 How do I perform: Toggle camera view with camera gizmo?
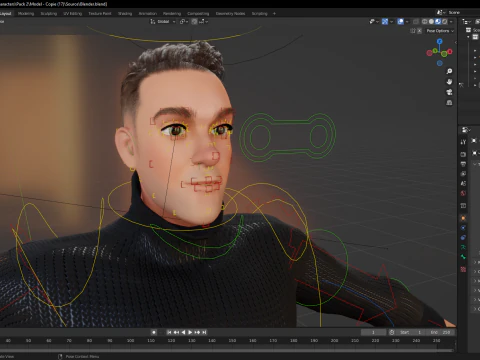coord(449,92)
